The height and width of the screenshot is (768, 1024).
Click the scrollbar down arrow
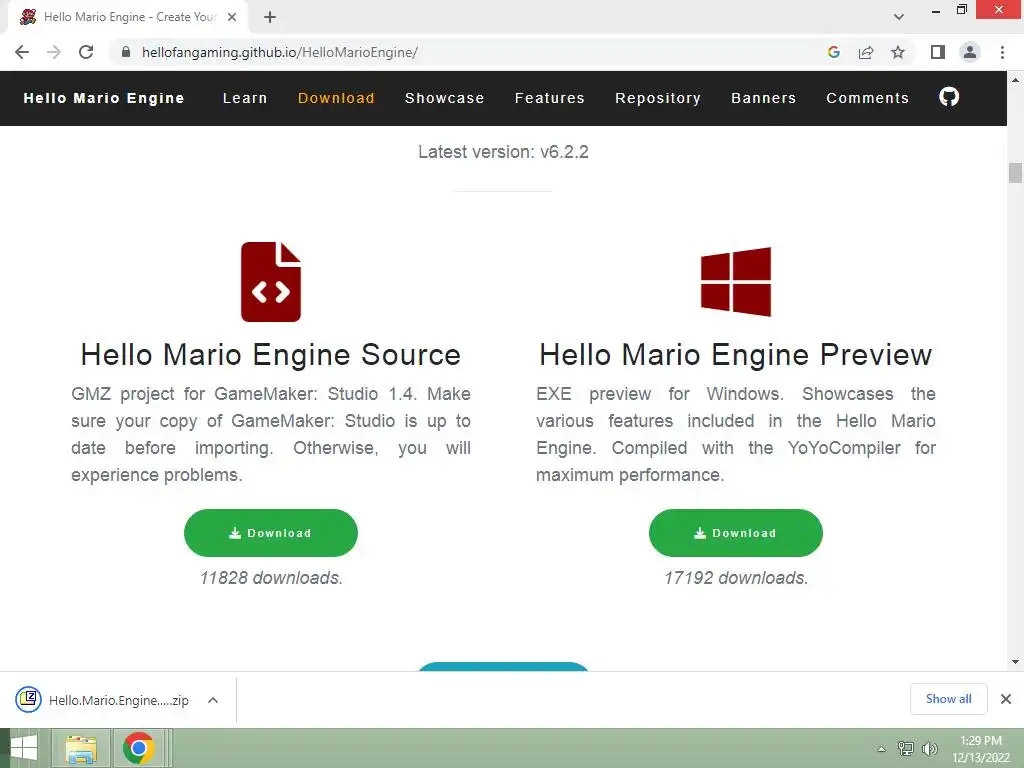[1015, 662]
